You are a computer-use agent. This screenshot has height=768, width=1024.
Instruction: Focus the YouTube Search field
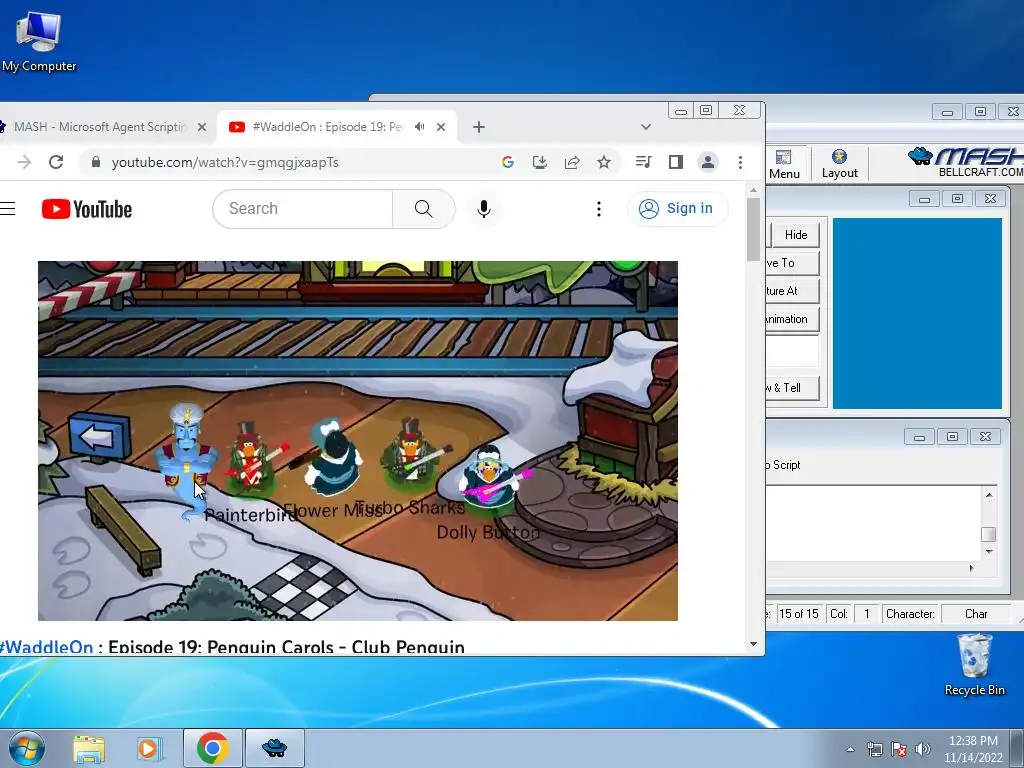coord(302,209)
